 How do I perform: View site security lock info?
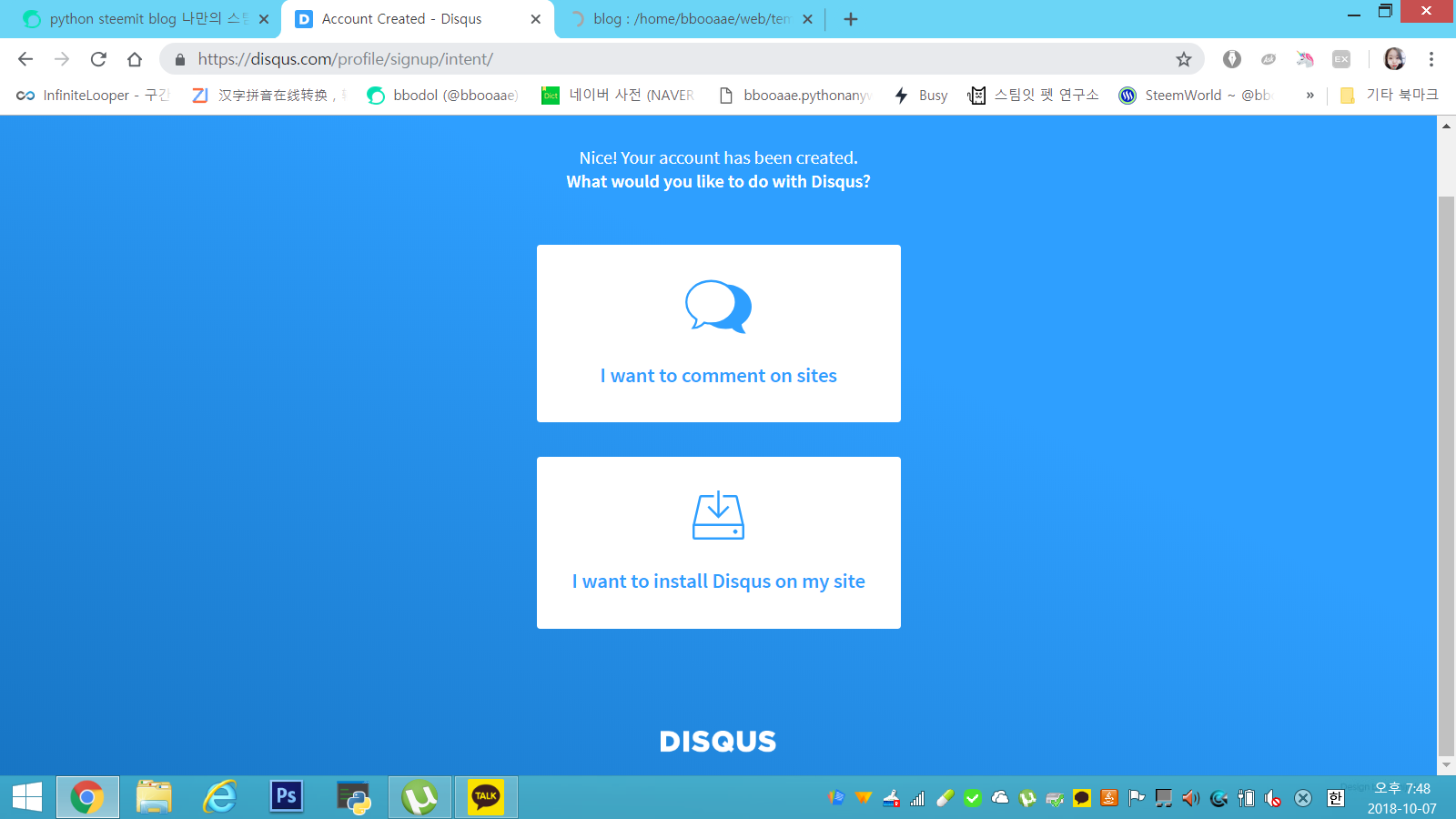pyautogui.click(x=180, y=59)
